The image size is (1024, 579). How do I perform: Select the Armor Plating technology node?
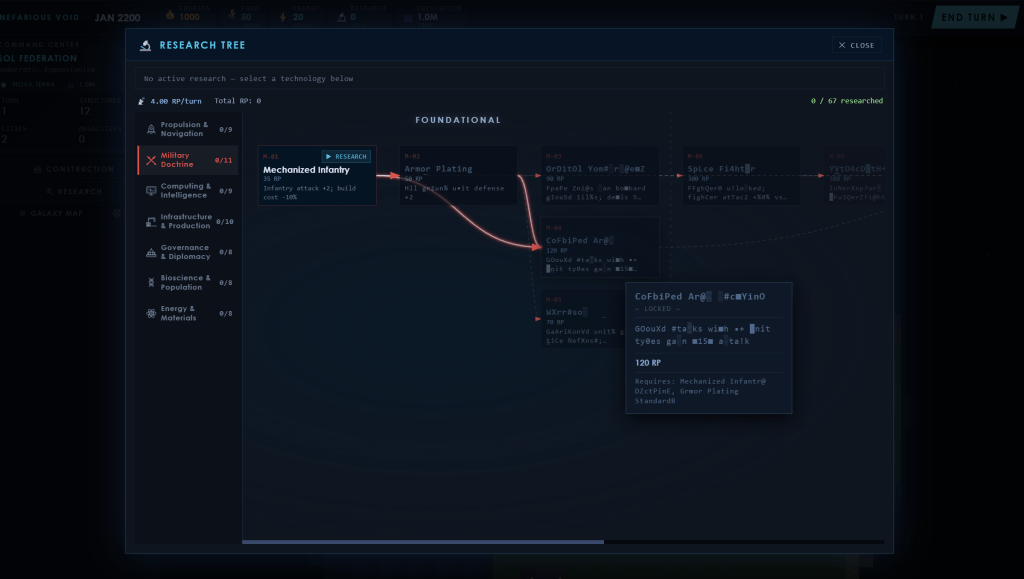458,176
